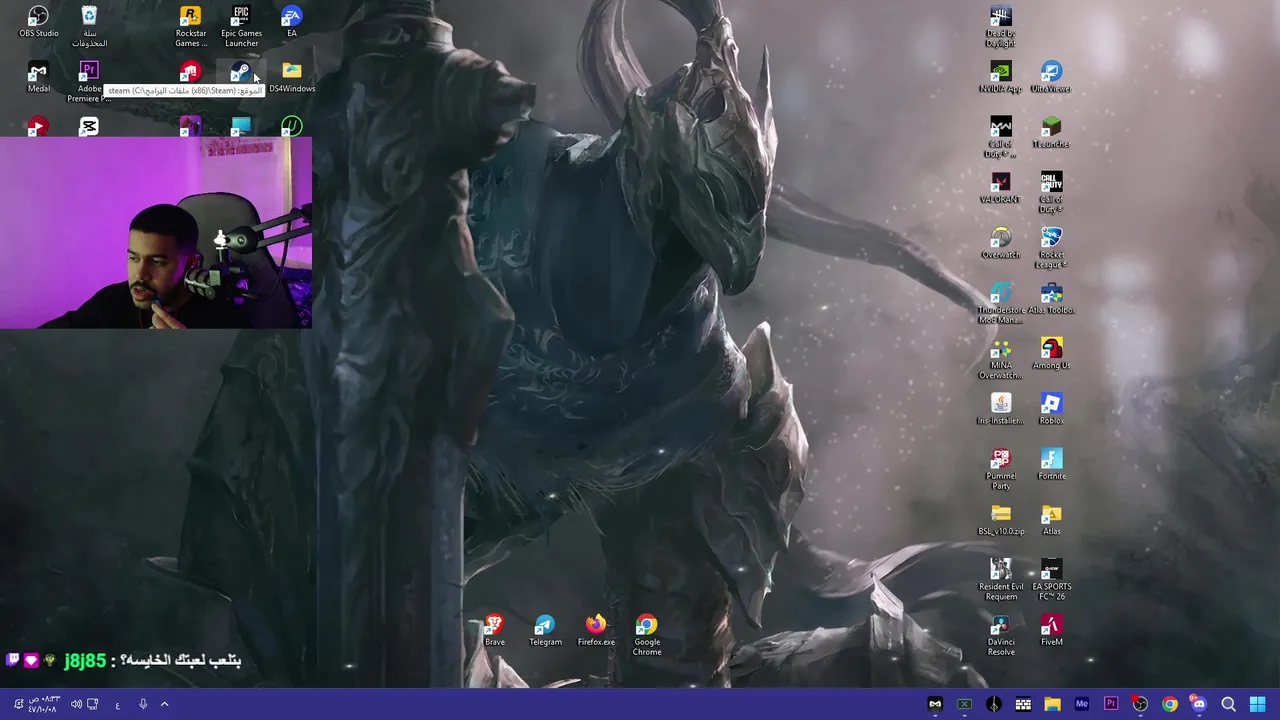Open the EA app desktop shortcut
1280x720 pixels.
292,22
